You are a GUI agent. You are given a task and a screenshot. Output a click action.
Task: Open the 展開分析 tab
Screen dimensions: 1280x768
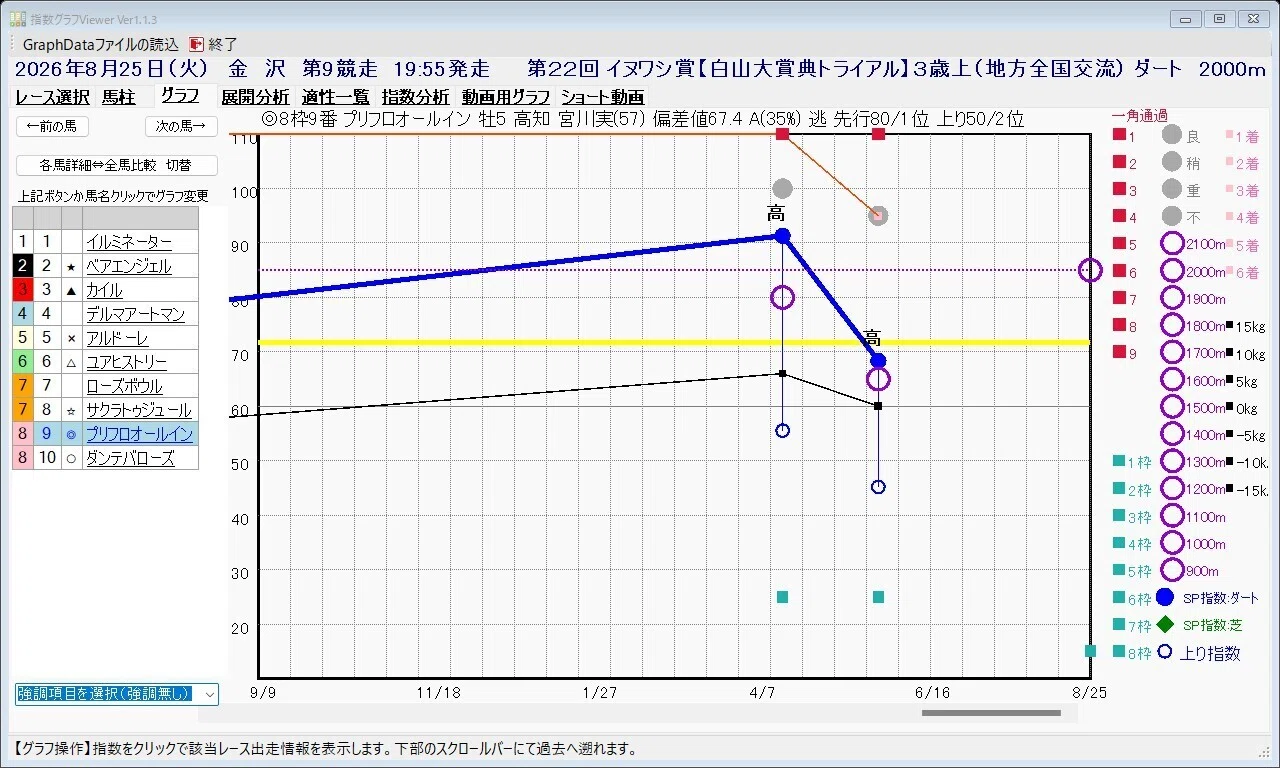click(255, 97)
